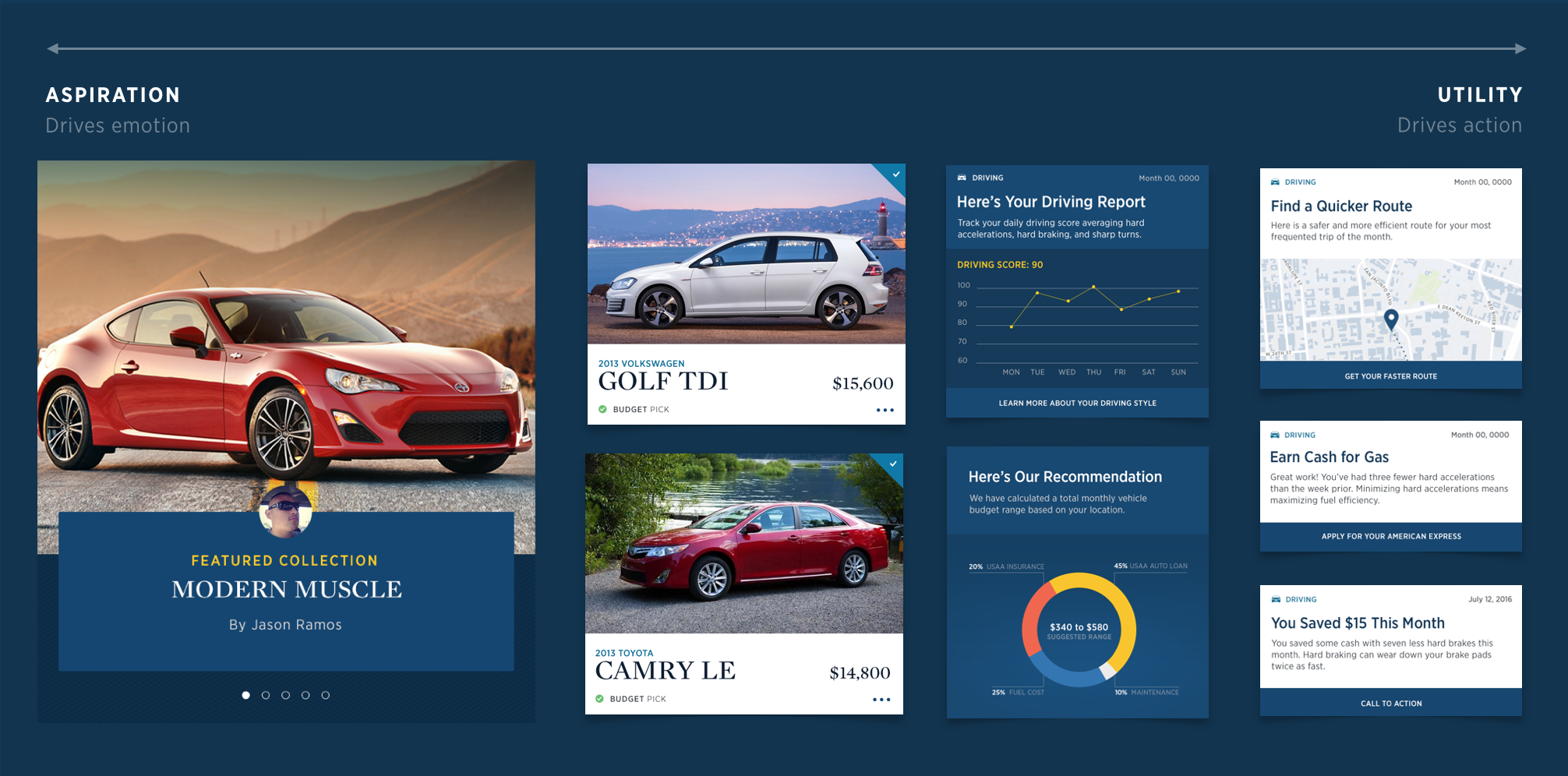Click the Modern Muscle collection title
This screenshot has width=1568, height=776.
(x=287, y=590)
